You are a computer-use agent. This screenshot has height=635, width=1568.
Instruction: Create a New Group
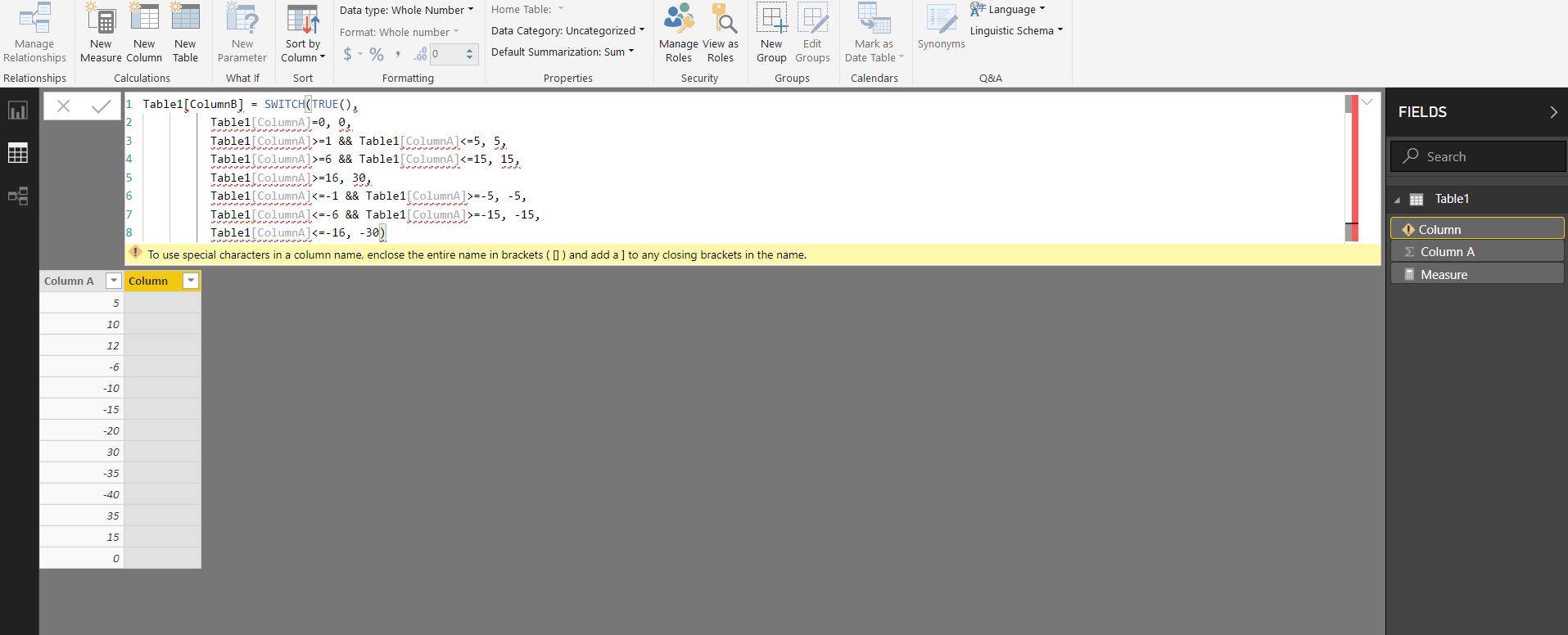tap(771, 33)
